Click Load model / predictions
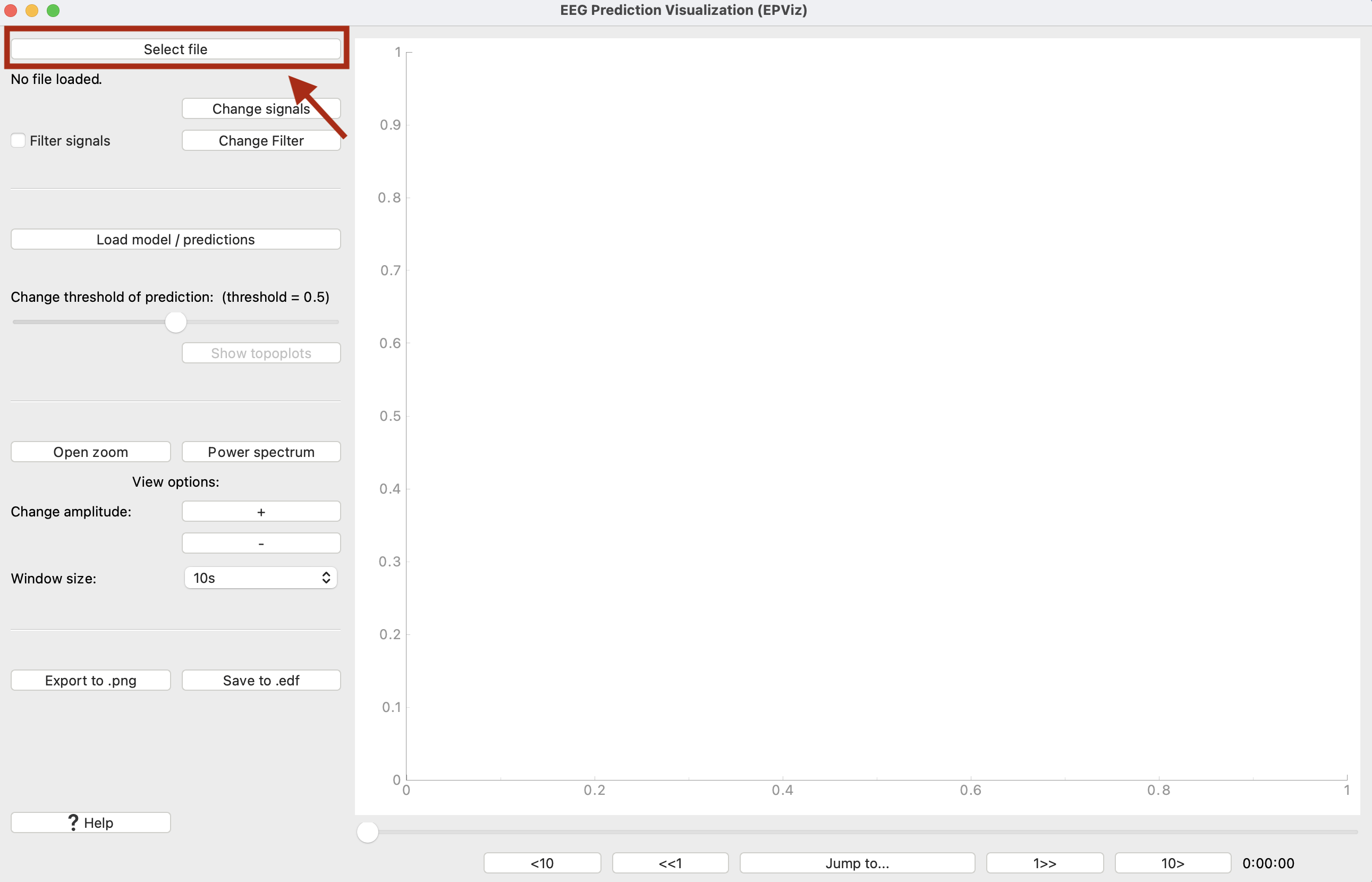Screen dimensions: 1372x882 (175, 240)
